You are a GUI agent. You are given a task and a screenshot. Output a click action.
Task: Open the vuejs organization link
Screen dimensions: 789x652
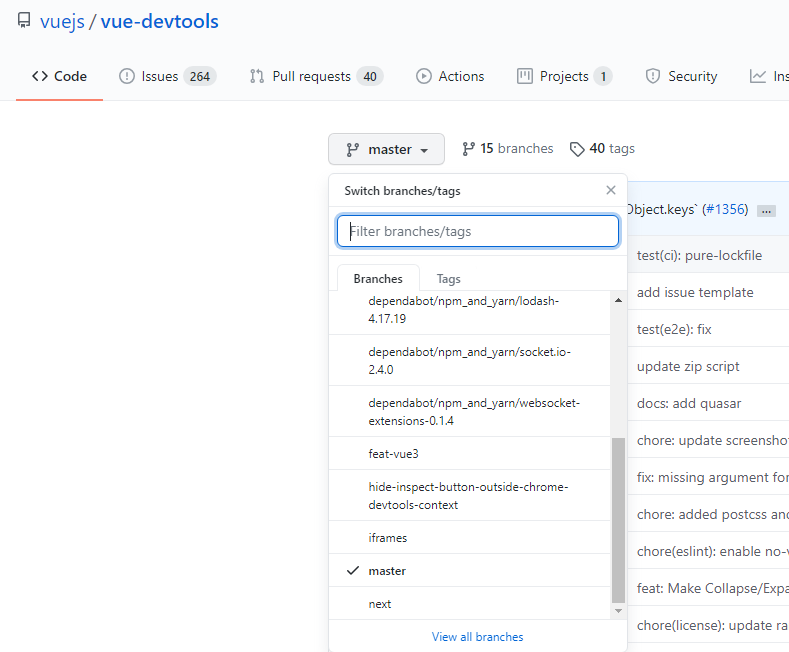[62, 22]
